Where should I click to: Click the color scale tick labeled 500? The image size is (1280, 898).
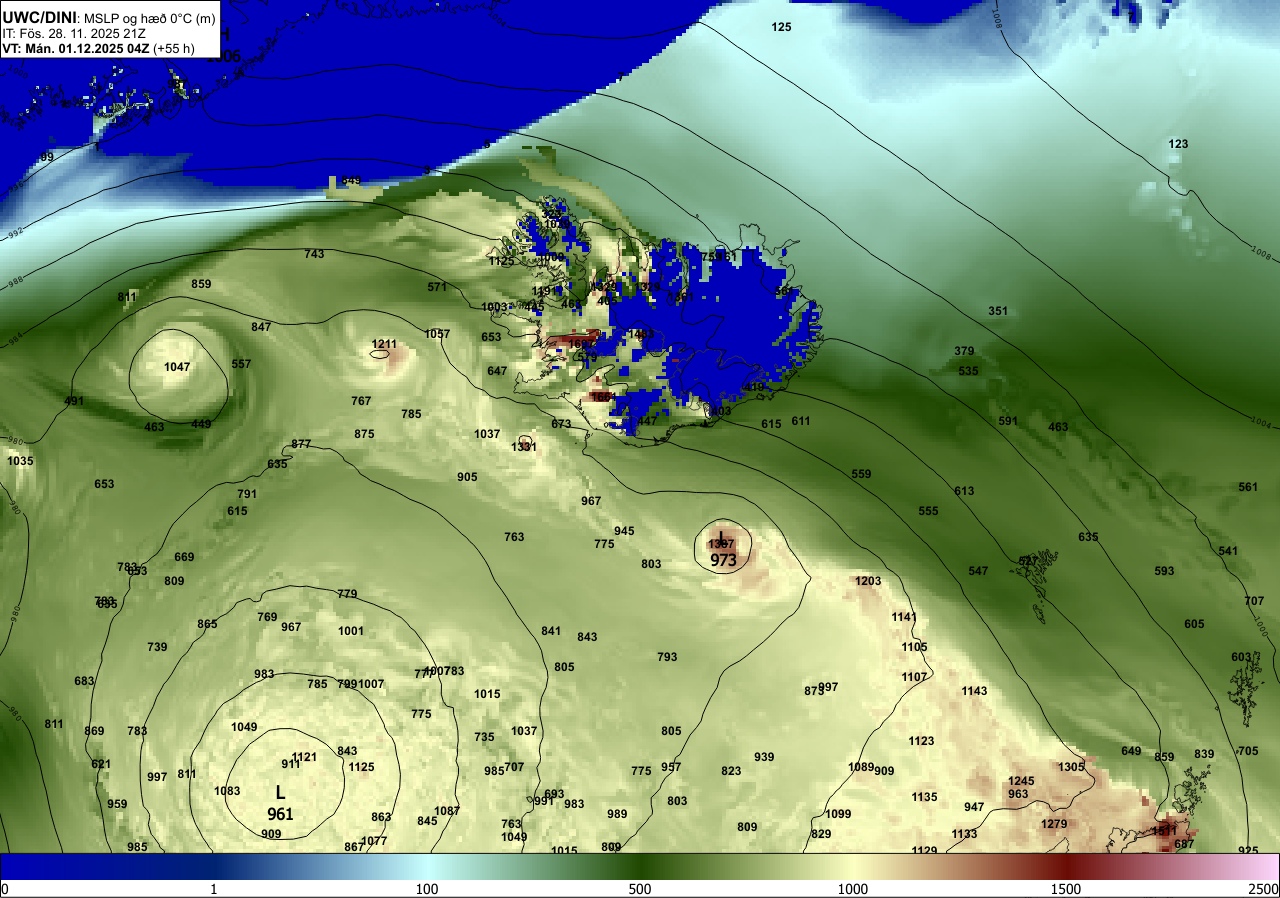[640, 889]
